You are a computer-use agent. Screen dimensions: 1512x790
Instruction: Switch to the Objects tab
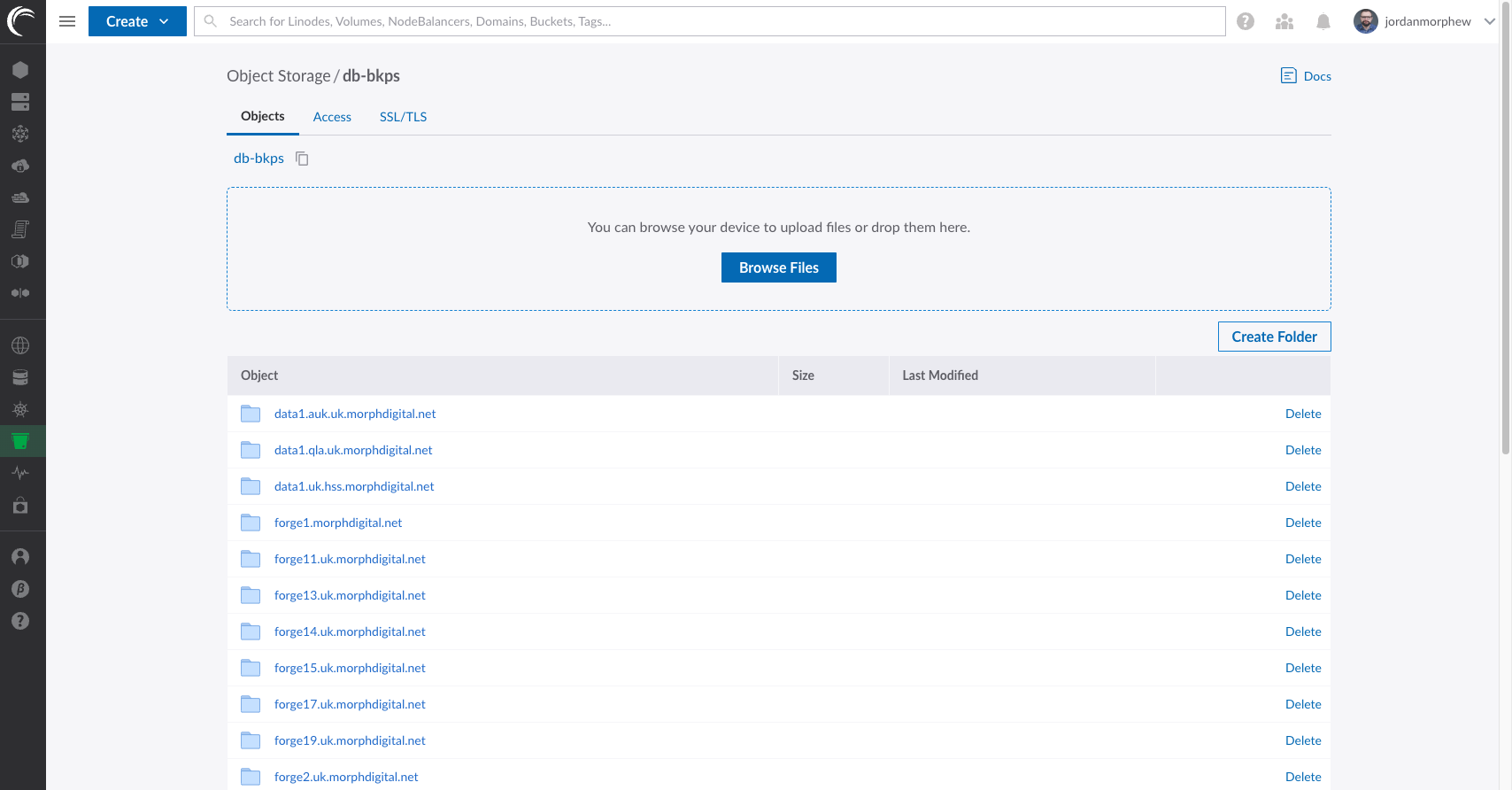click(x=263, y=116)
